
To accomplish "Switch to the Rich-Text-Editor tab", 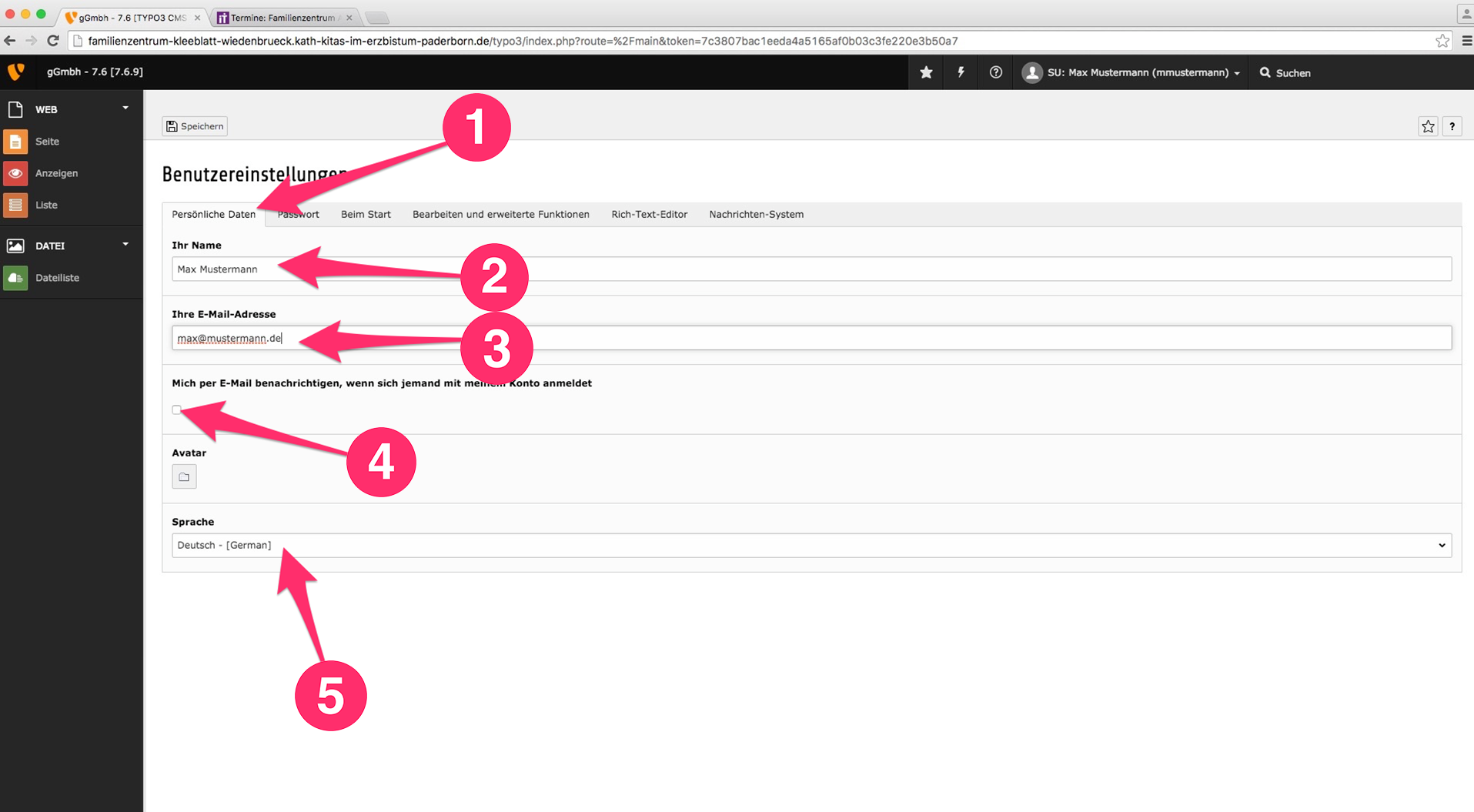I will (649, 215).
